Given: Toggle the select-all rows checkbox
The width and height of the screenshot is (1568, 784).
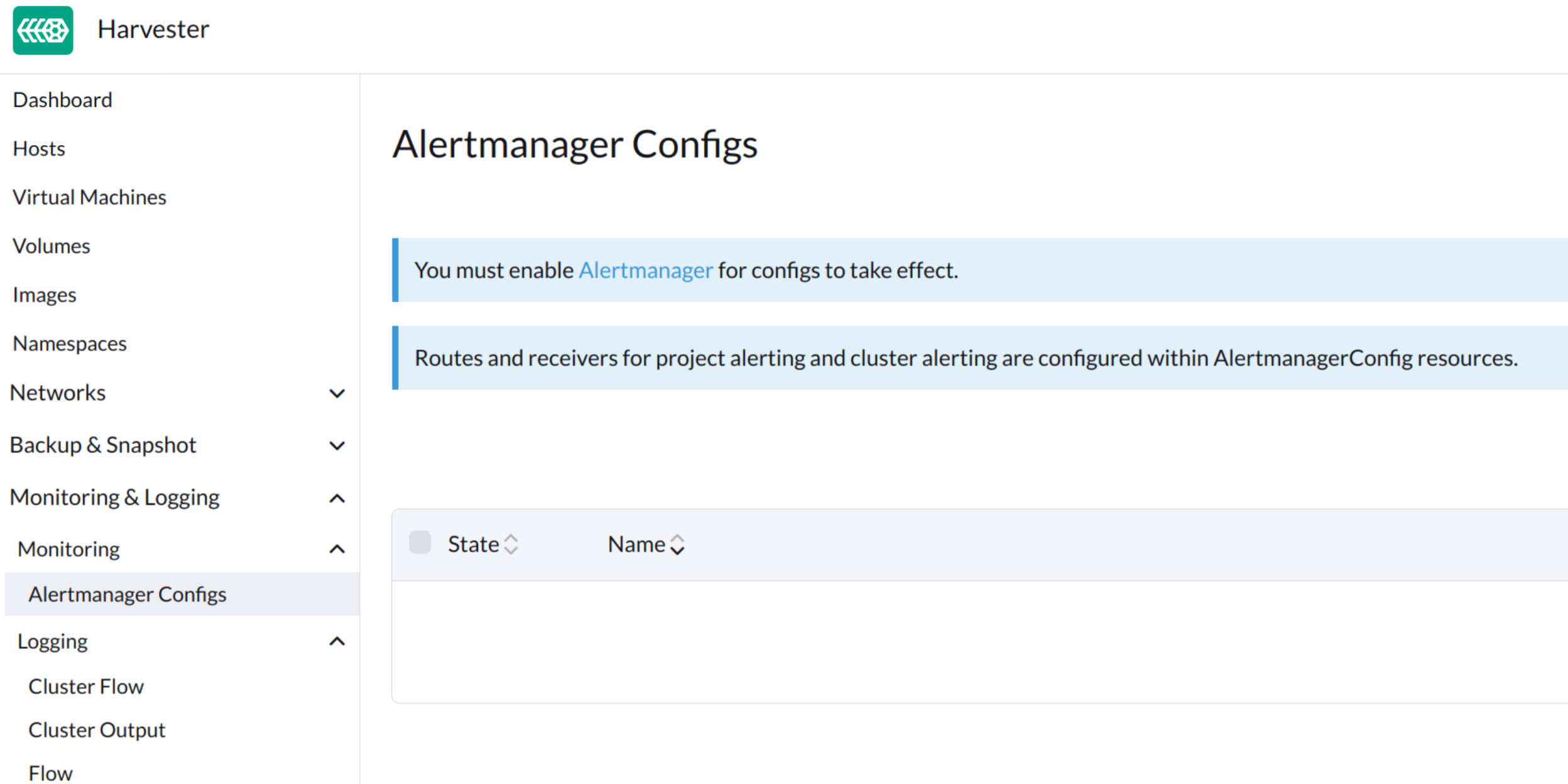Looking at the screenshot, I should [420, 542].
